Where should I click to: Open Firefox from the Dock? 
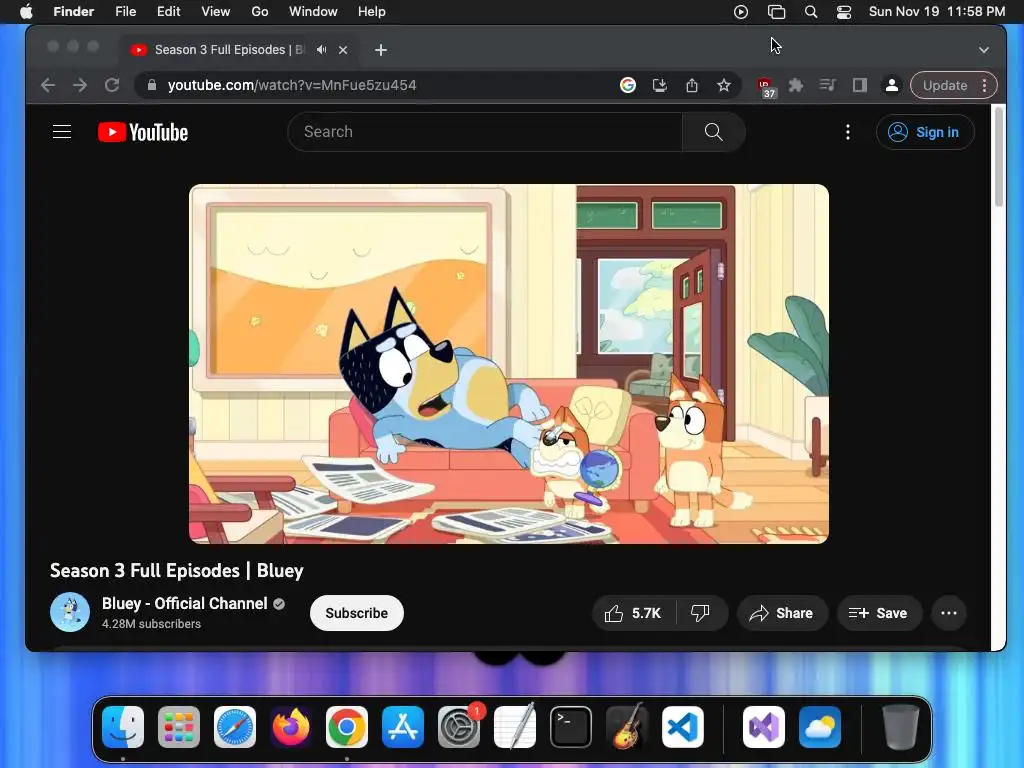click(291, 727)
